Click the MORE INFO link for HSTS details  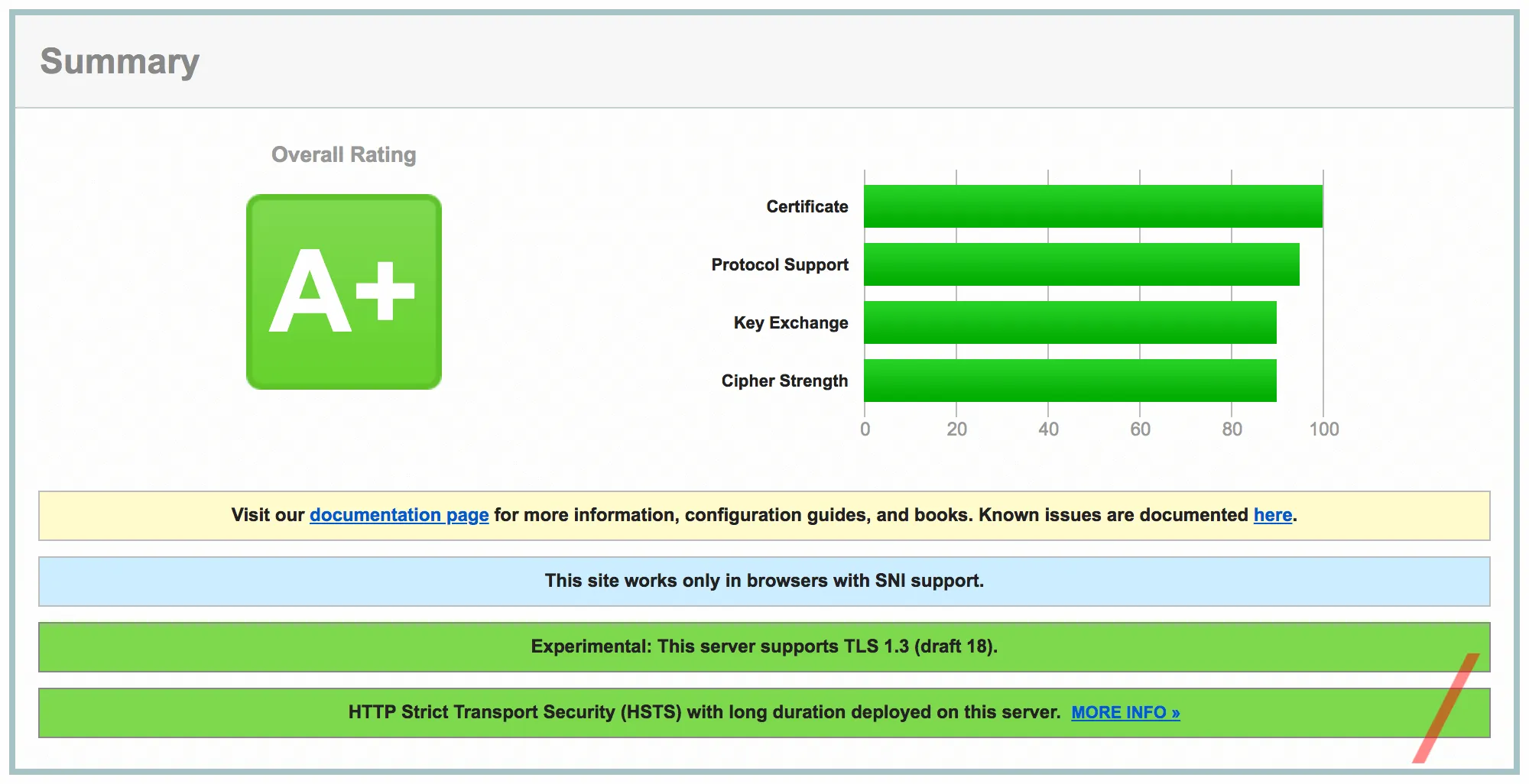click(1125, 712)
